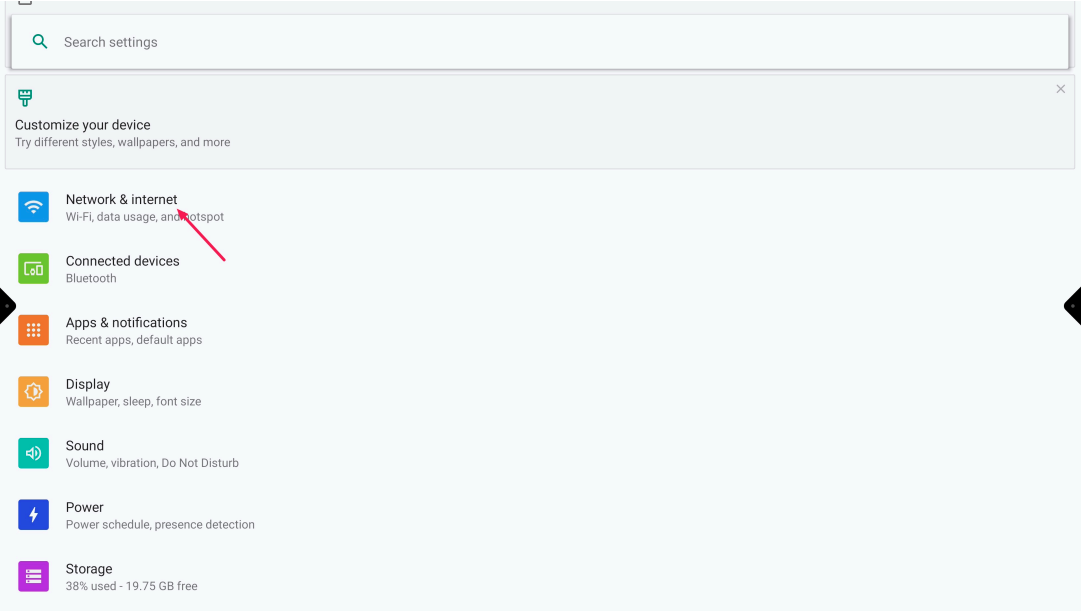Click the Network & internet Wi-Fi icon
The width and height of the screenshot is (1081, 611).
point(33,207)
